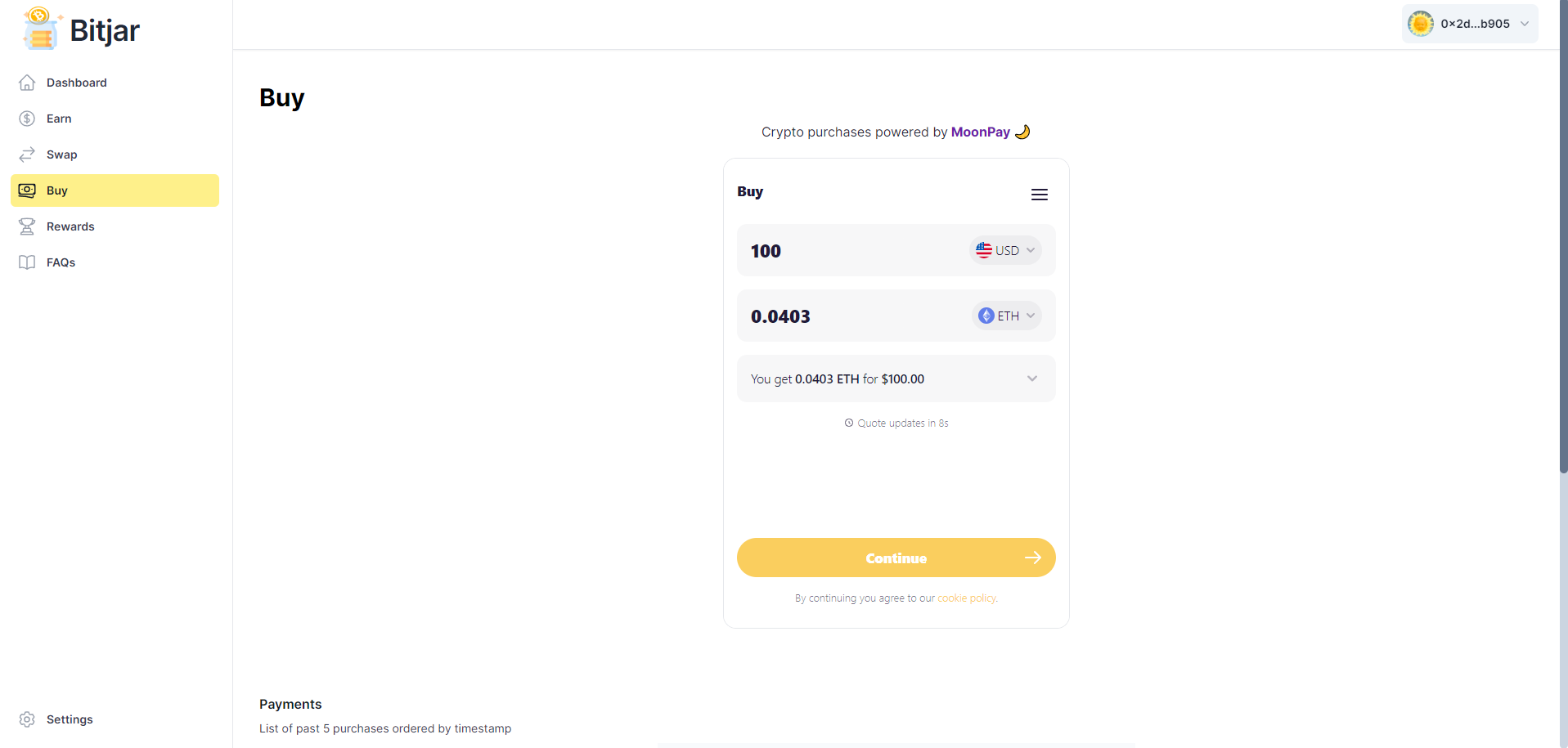Visit the MoonPay link
Viewport: 1568px width, 748px height.
tap(980, 132)
